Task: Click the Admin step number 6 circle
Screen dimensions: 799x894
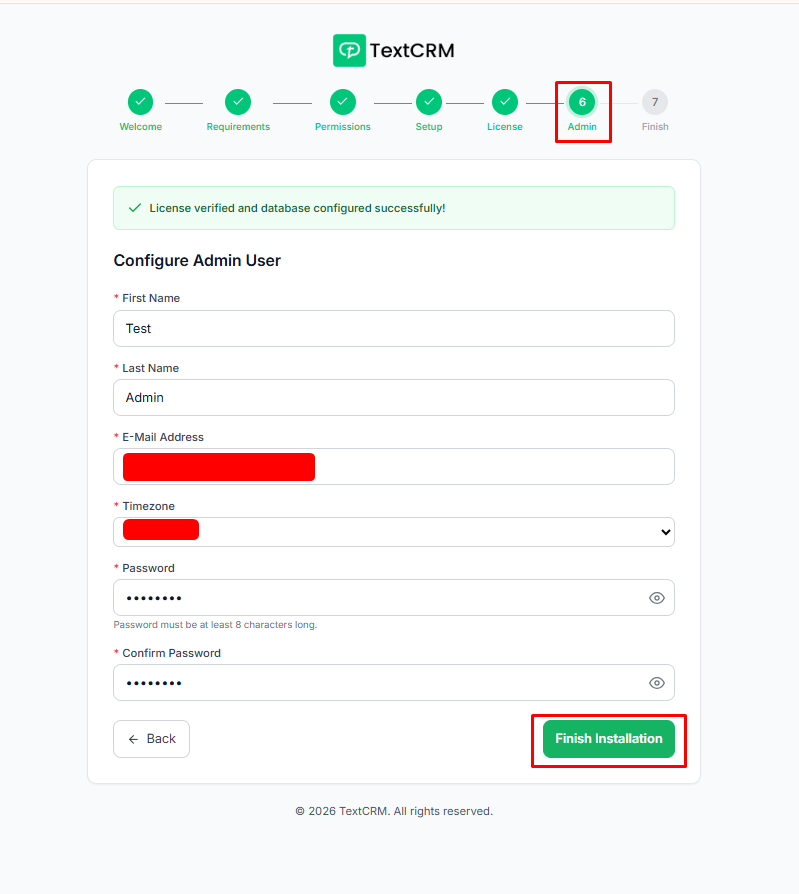Action: (x=582, y=102)
